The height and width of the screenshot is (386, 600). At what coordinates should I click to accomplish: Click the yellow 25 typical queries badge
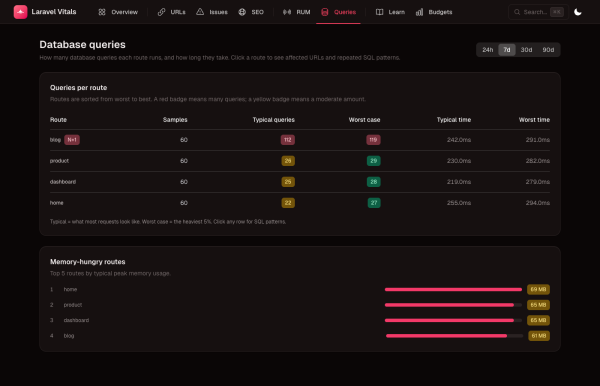288,182
